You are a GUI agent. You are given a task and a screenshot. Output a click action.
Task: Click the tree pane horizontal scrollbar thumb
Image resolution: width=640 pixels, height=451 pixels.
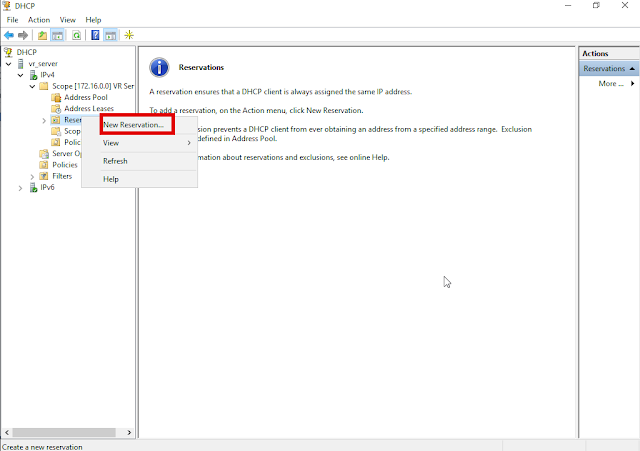[64, 432]
